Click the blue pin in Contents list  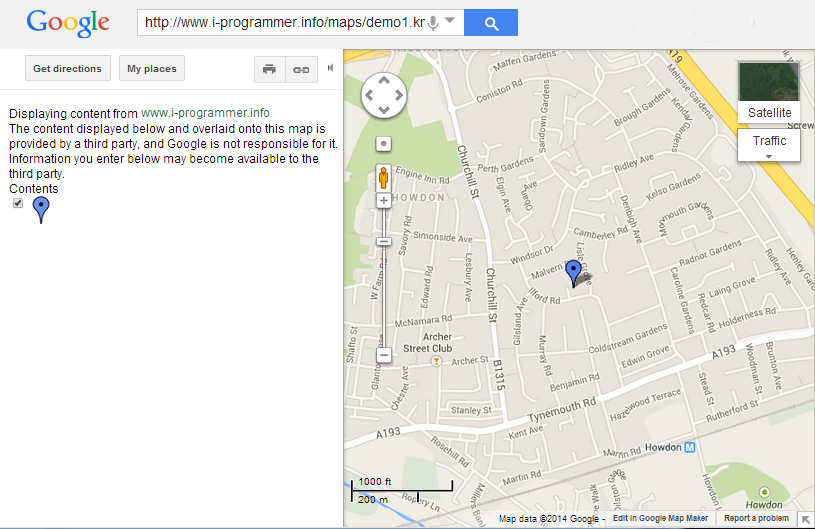(x=41, y=210)
